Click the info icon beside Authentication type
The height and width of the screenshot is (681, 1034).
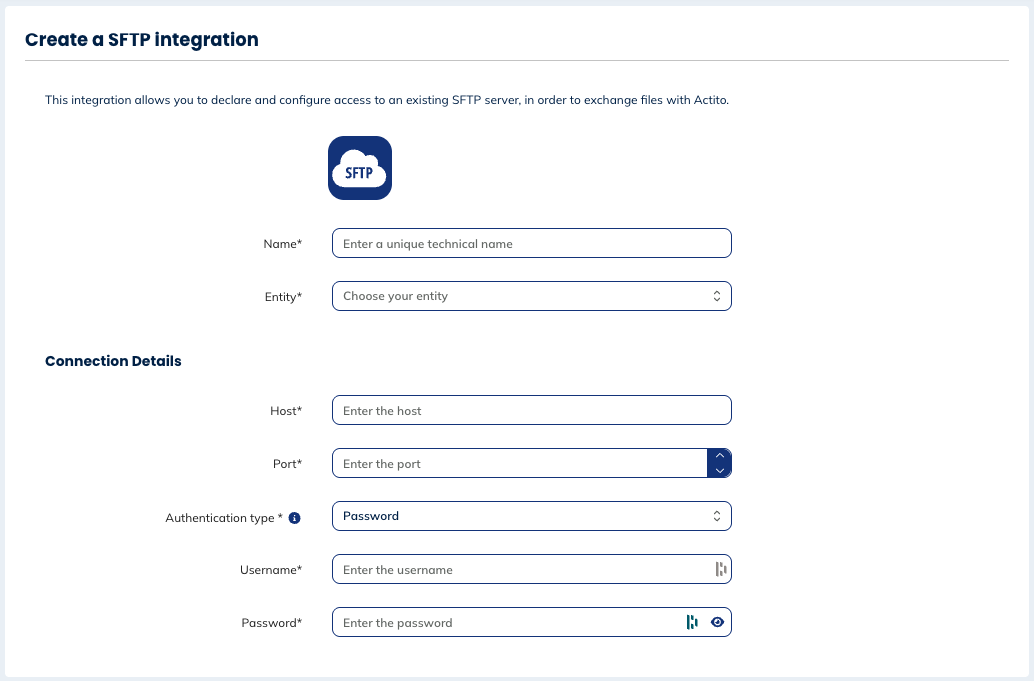(x=295, y=518)
